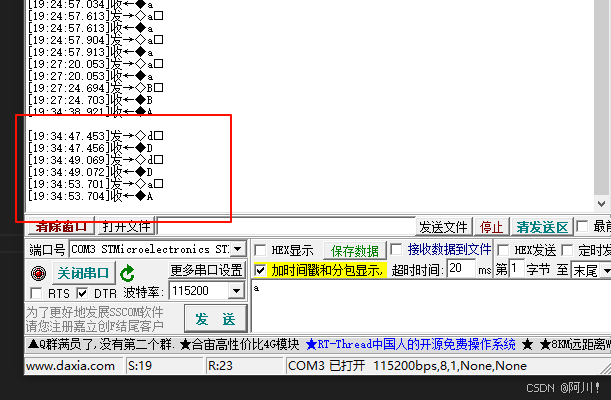
Task: Click the 超时时间 input field showing 20
Action: click(x=461, y=269)
